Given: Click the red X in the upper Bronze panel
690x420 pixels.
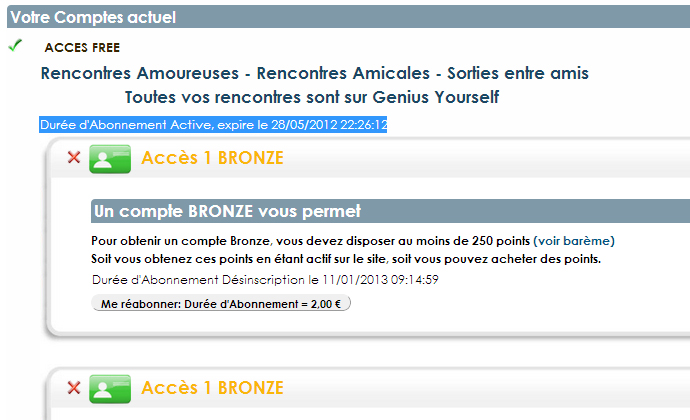Looking at the screenshot, I should point(74,157).
